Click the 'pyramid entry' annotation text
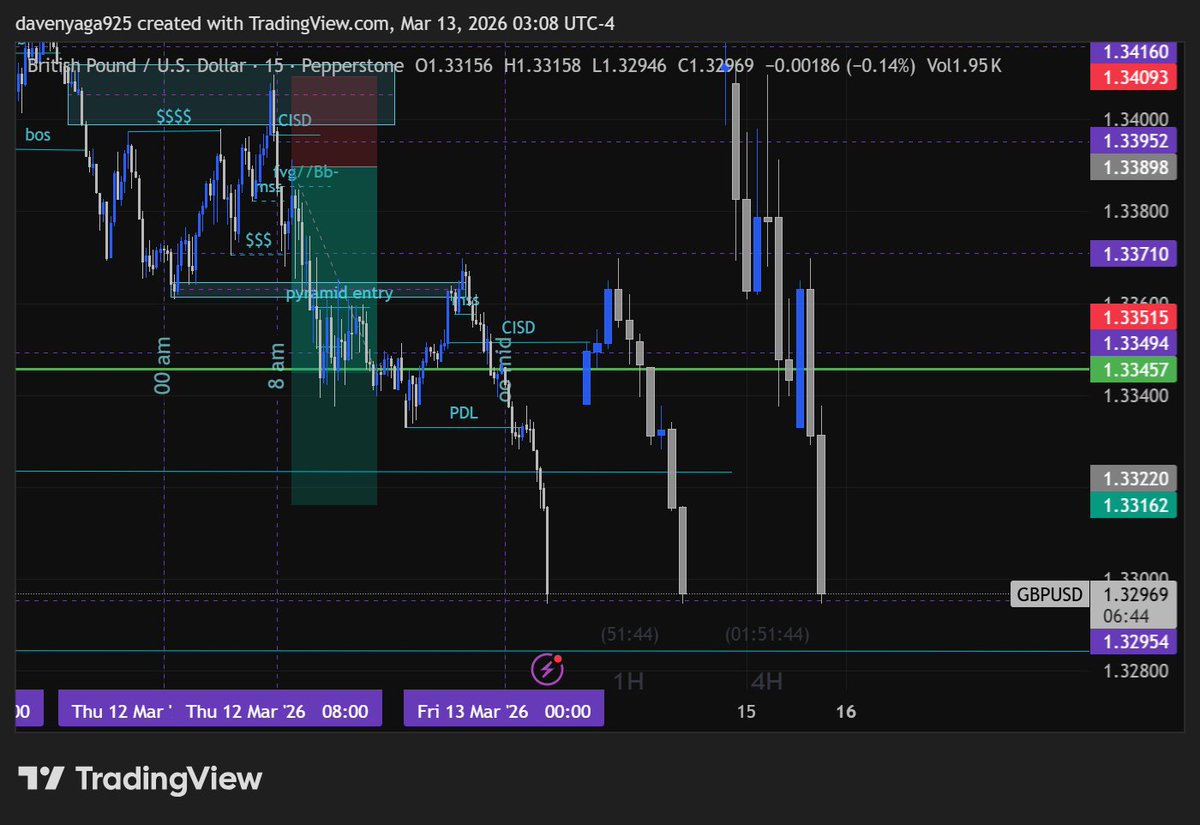 pyautogui.click(x=339, y=293)
